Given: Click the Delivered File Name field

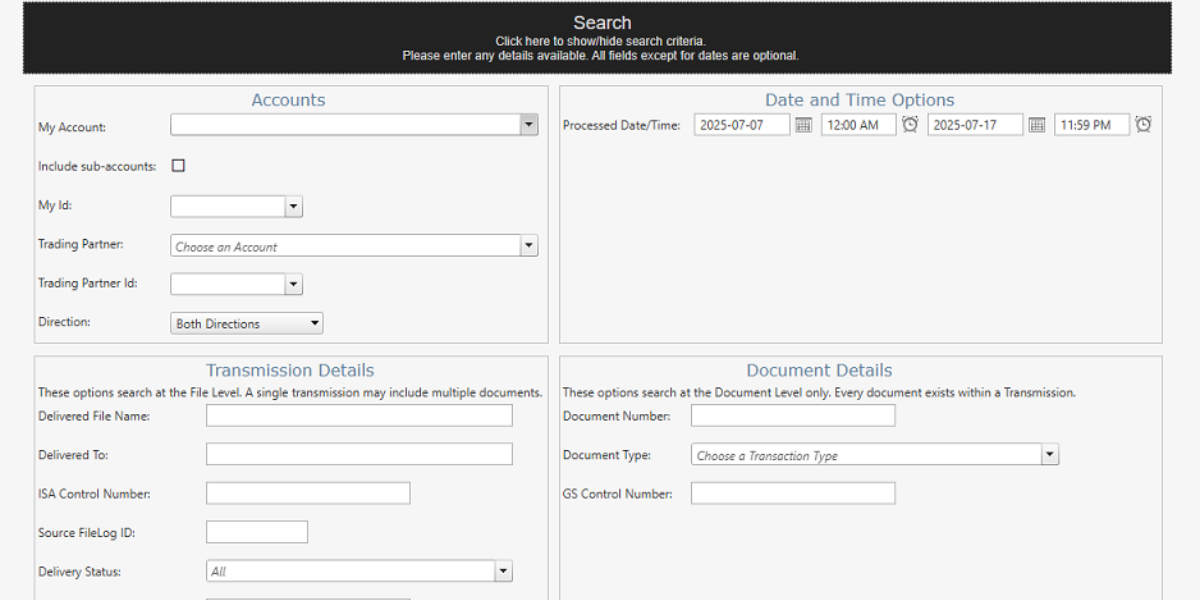Looking at the screenshot, I should coord(358,415).
